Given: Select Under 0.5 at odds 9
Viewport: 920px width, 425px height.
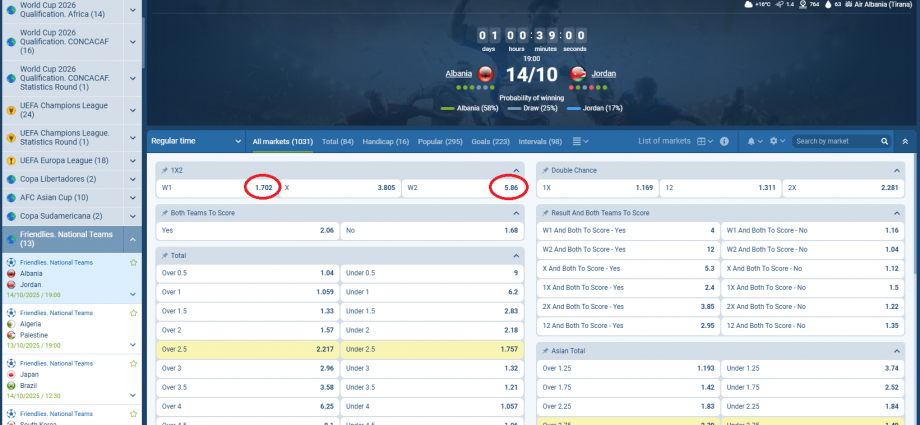Looking at the screenshot, I should 432,273.
